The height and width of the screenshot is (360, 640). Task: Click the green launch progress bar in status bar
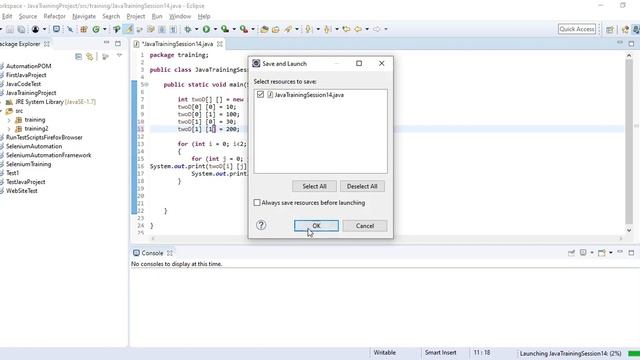click(634, 353)
